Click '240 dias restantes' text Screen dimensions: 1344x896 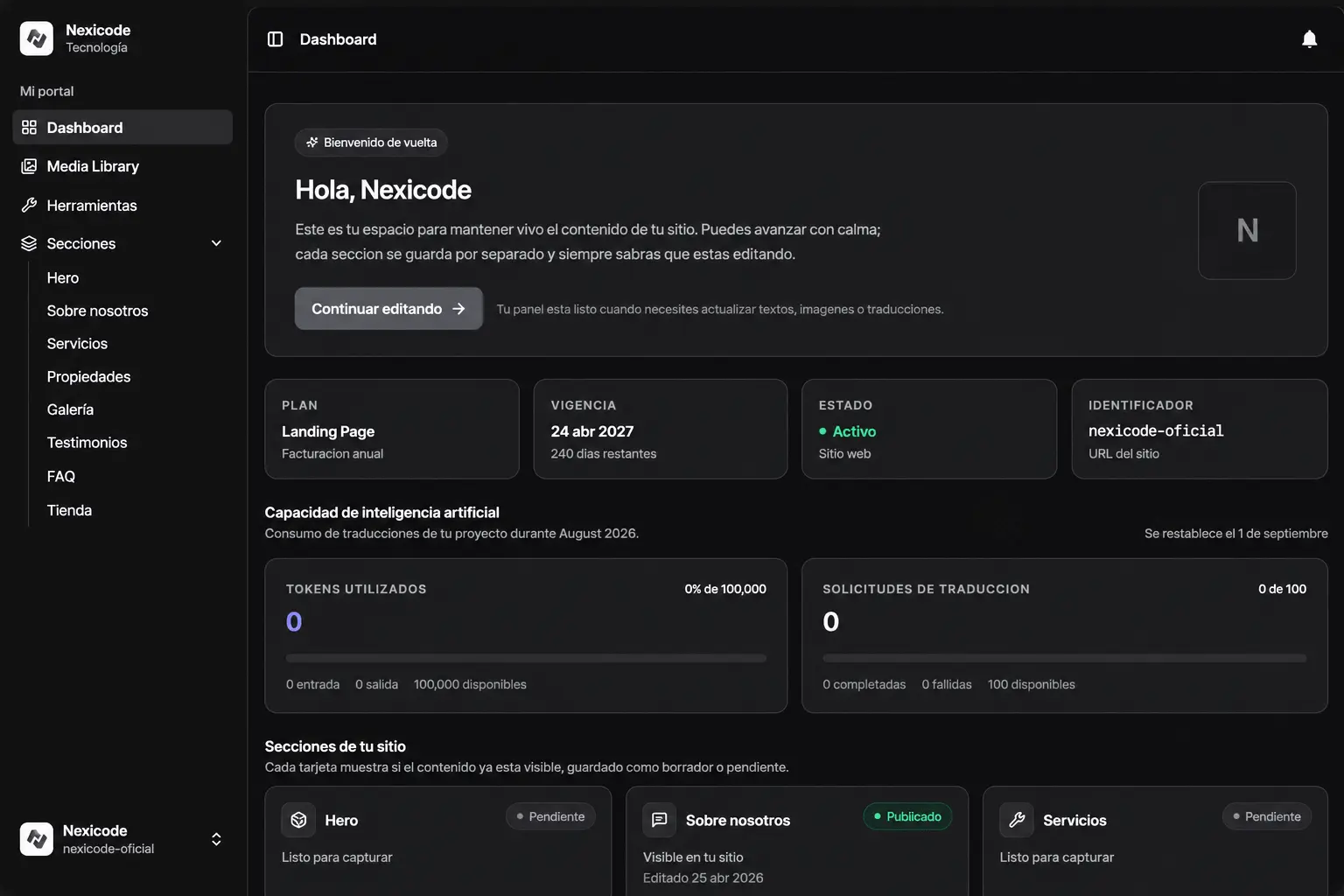[604, 454]
